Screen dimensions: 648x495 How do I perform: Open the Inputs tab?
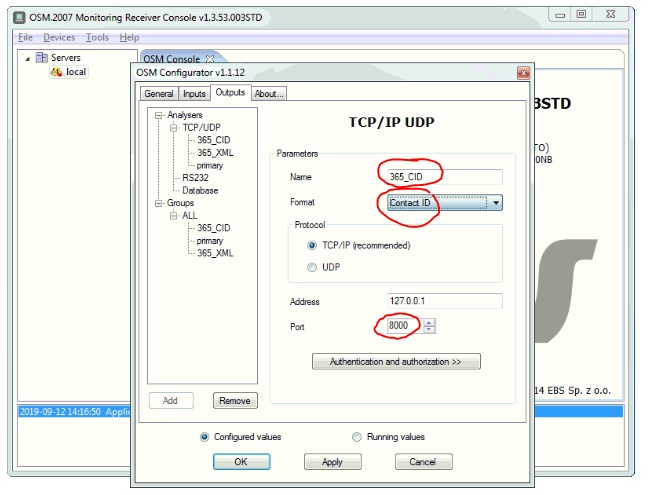[194, 94]
